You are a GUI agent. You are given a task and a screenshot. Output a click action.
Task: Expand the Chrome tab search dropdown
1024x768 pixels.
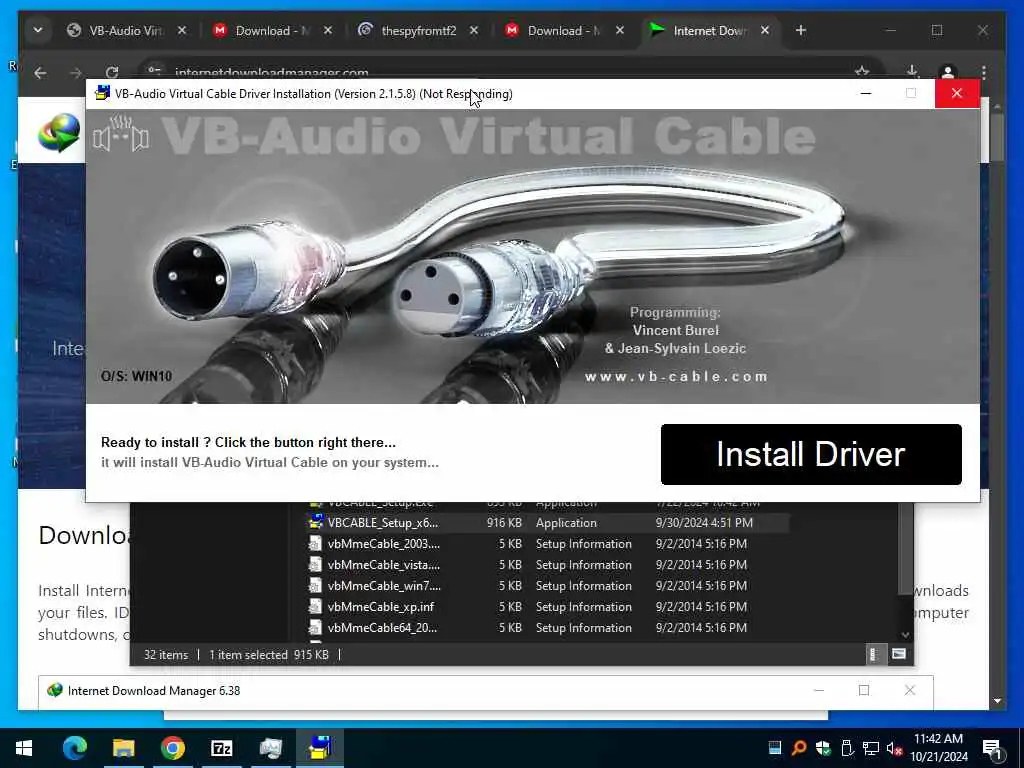(38, 31)
